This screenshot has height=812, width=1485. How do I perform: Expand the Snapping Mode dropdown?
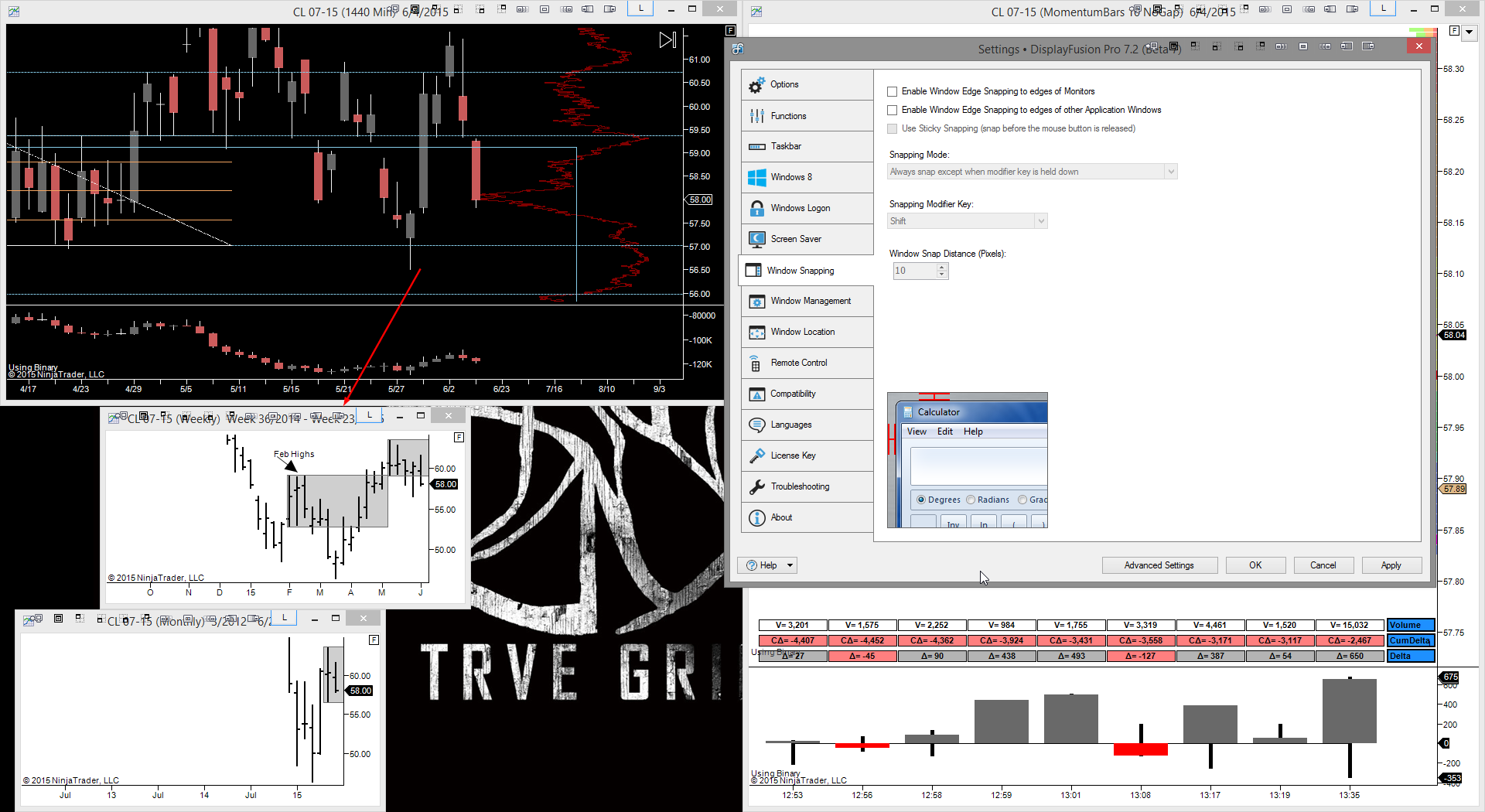click(x=1170, y=172)
